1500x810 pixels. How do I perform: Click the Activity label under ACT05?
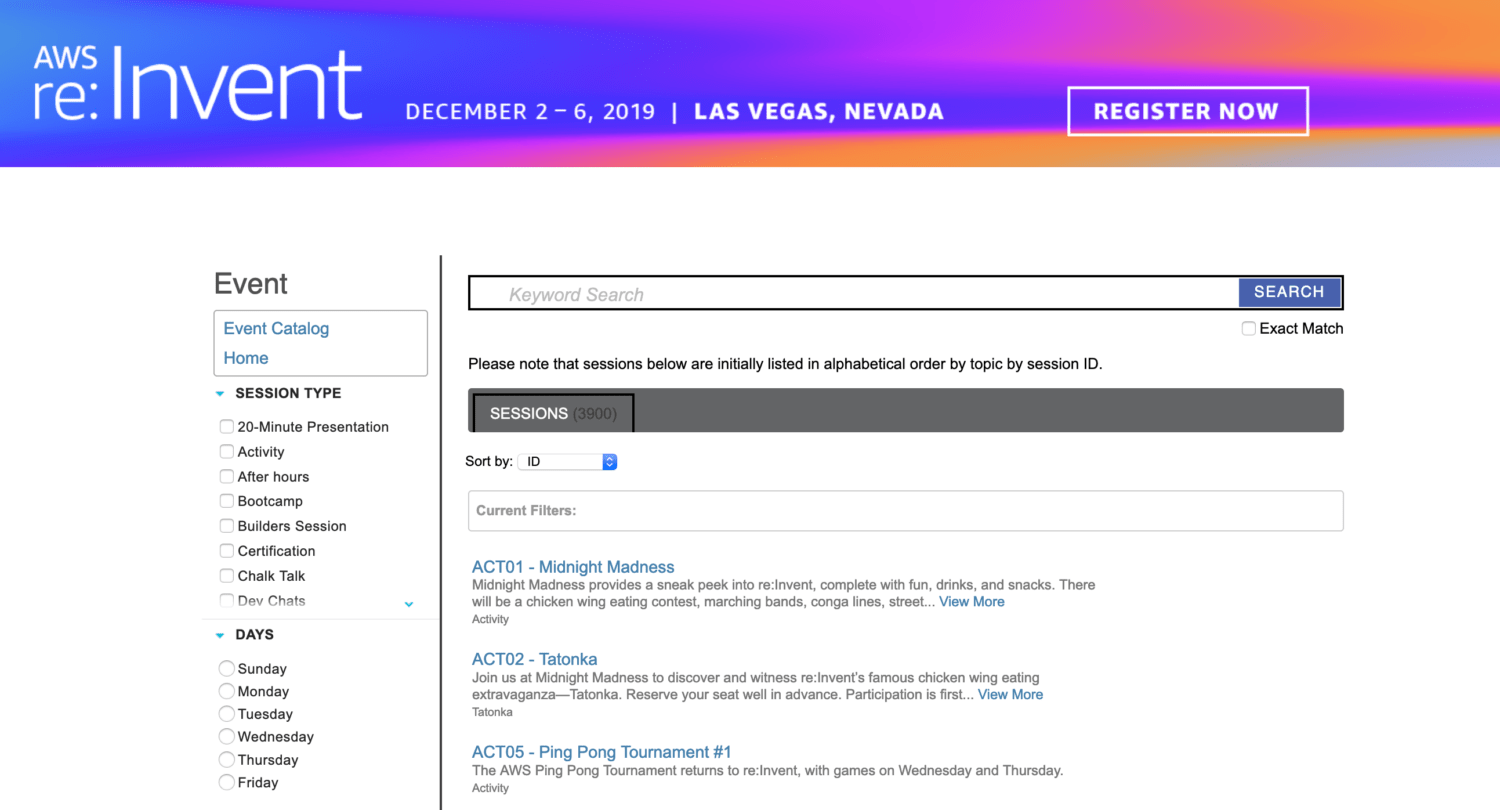[x=490, y=789]
